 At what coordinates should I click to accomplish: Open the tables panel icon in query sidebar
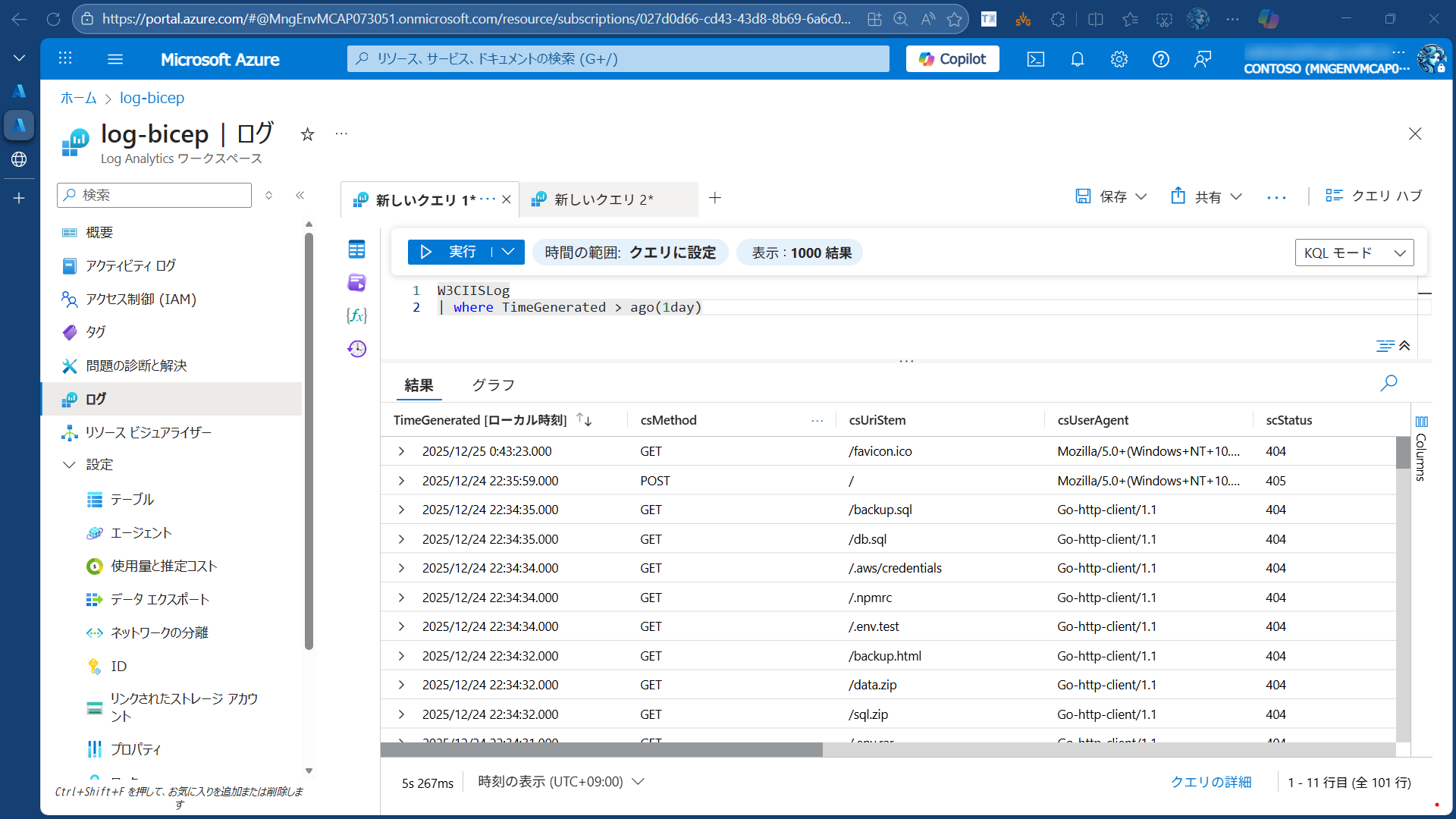356,249
